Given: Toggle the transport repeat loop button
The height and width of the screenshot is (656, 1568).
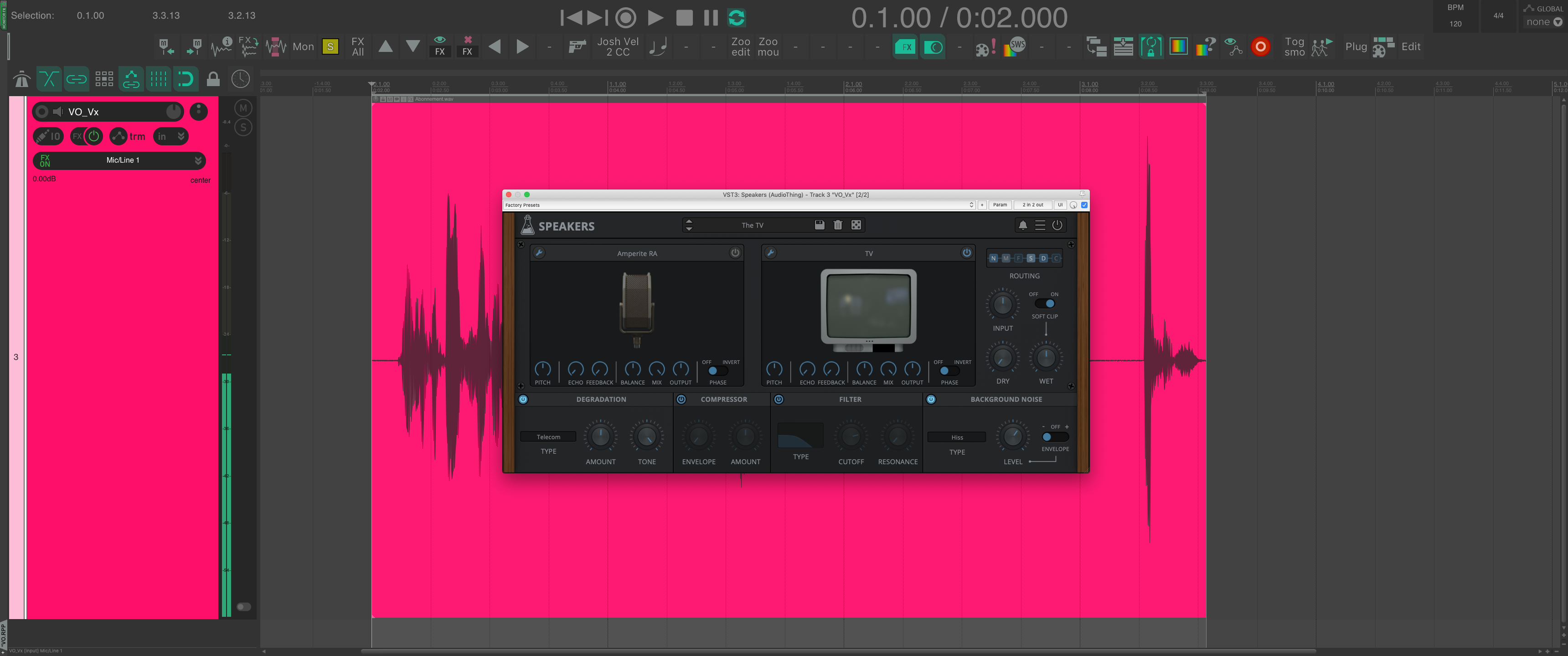Looking at the screenshot, I should (737, 18).
